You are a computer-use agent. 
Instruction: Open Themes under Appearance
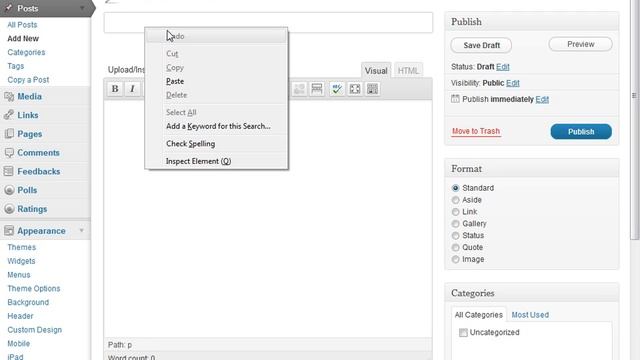click(22, 247)
